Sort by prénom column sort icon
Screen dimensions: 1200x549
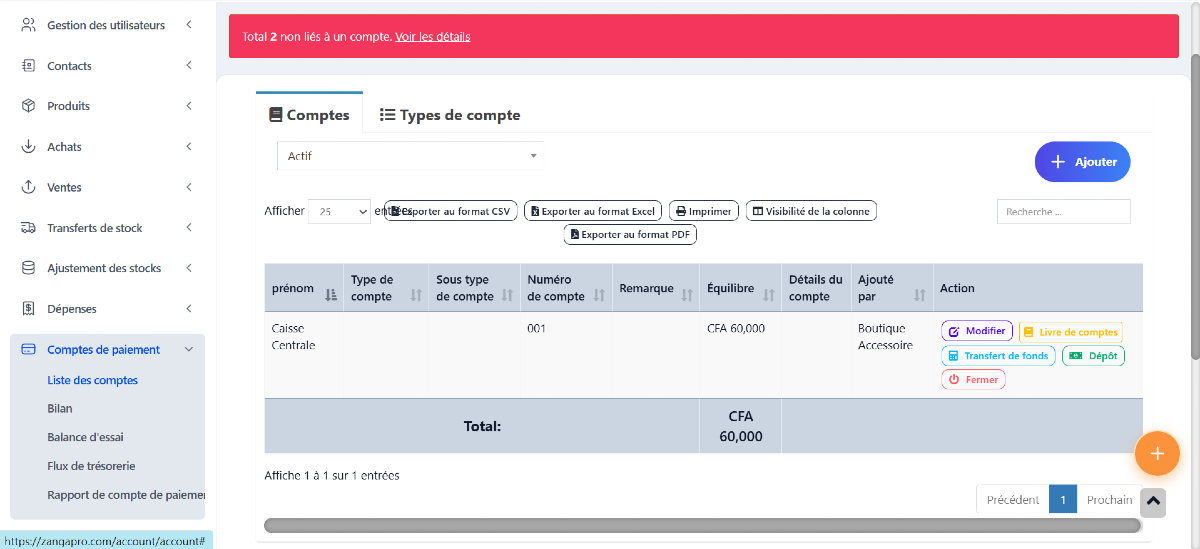coord(331,295)
